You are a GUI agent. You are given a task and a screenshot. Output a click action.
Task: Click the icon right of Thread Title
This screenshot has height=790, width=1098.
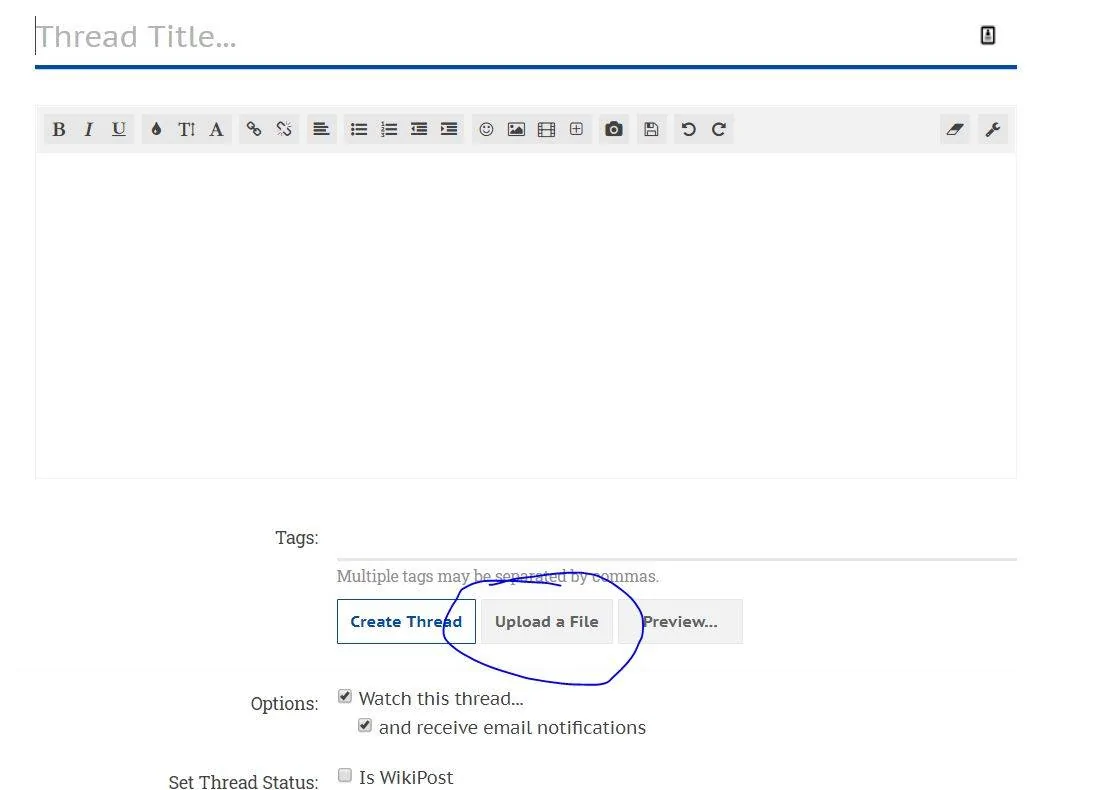pyautogui.click(x=987, y=36)
